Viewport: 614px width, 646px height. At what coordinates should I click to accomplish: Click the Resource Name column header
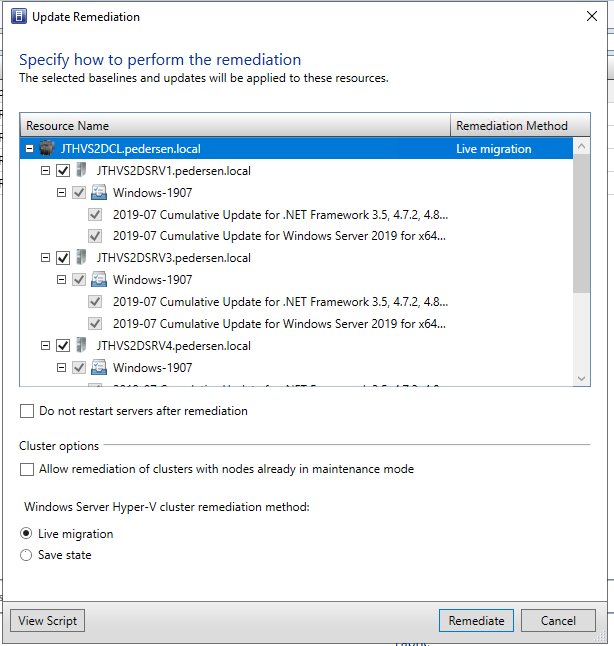pyautogui.click(x=235, y=125)
